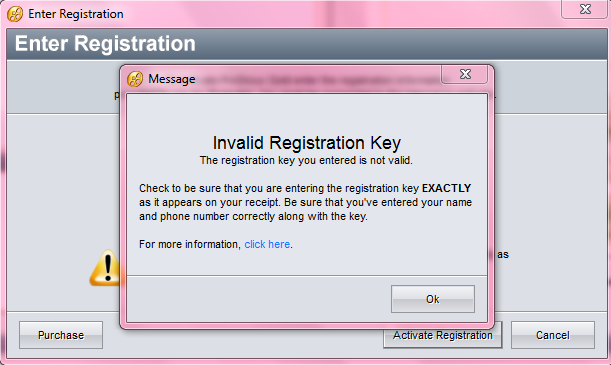Click the "and phone number correctly" line
The width and height of the screenshot is (611, 365).
[x=253, y=217]
